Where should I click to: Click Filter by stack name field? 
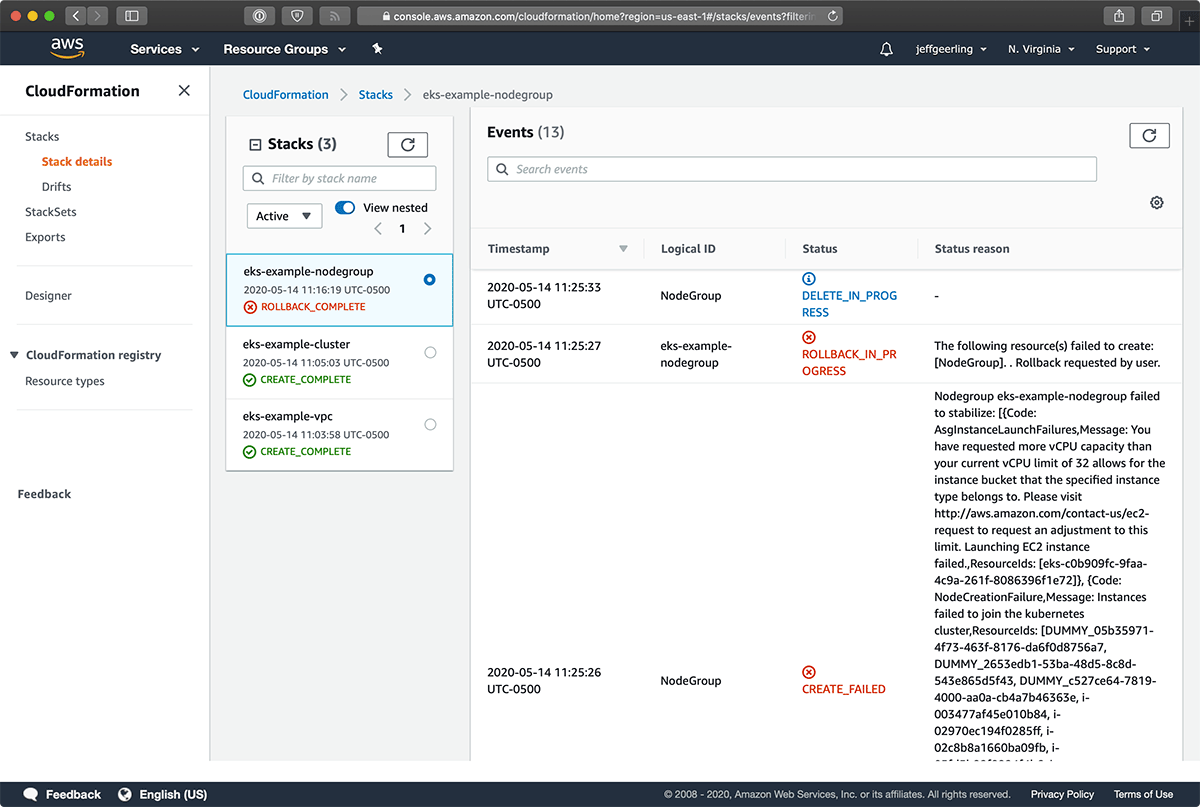pyautogui.click(x=339, y=178)
